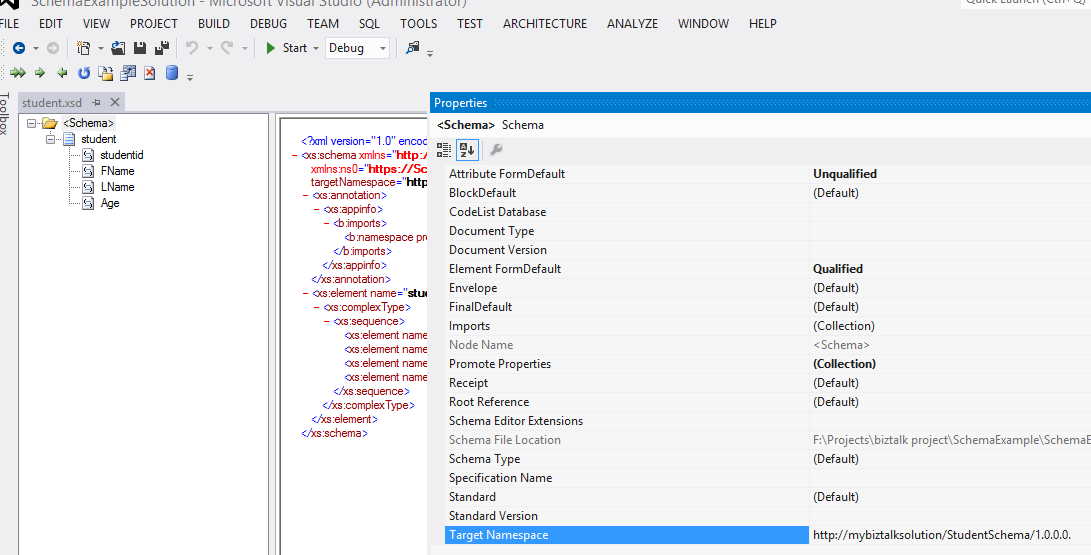
Task: Select the studentid tree item
Action: point(122,155)
